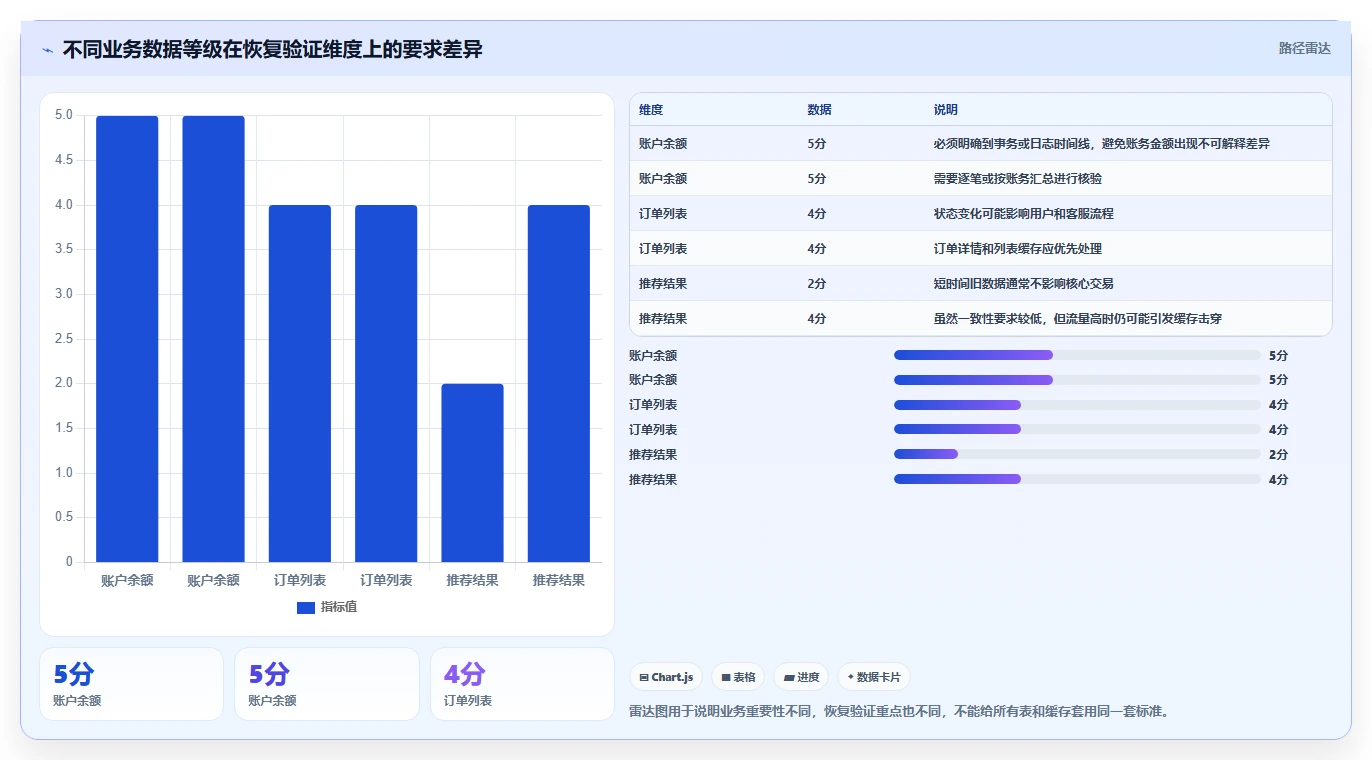
Task: Select the cell 订单详情和列表缓存应优先处理
Action: (x=1018, y=249)
